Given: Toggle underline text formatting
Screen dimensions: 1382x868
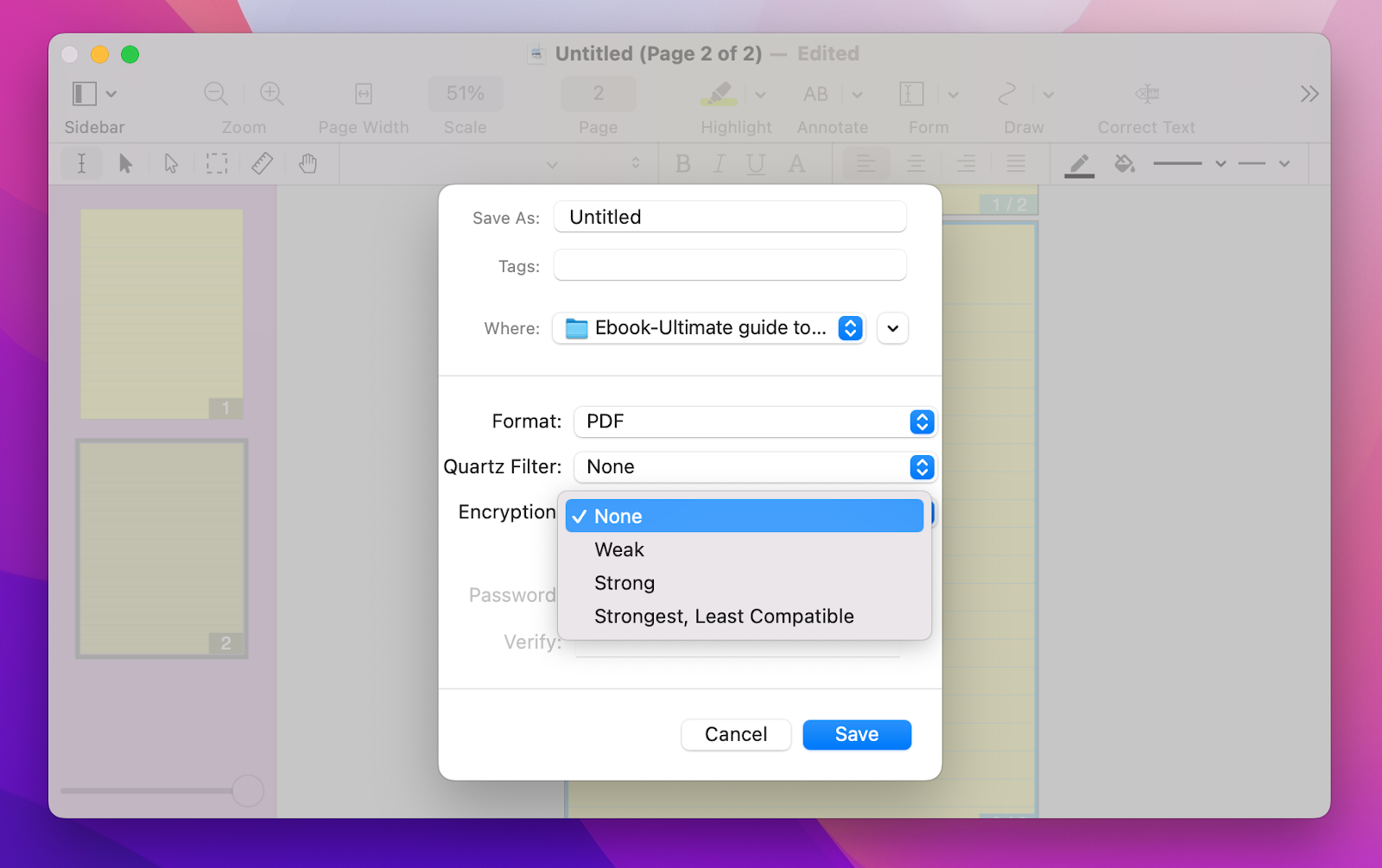Looking at the screenshot, I should tap(756, 163).
